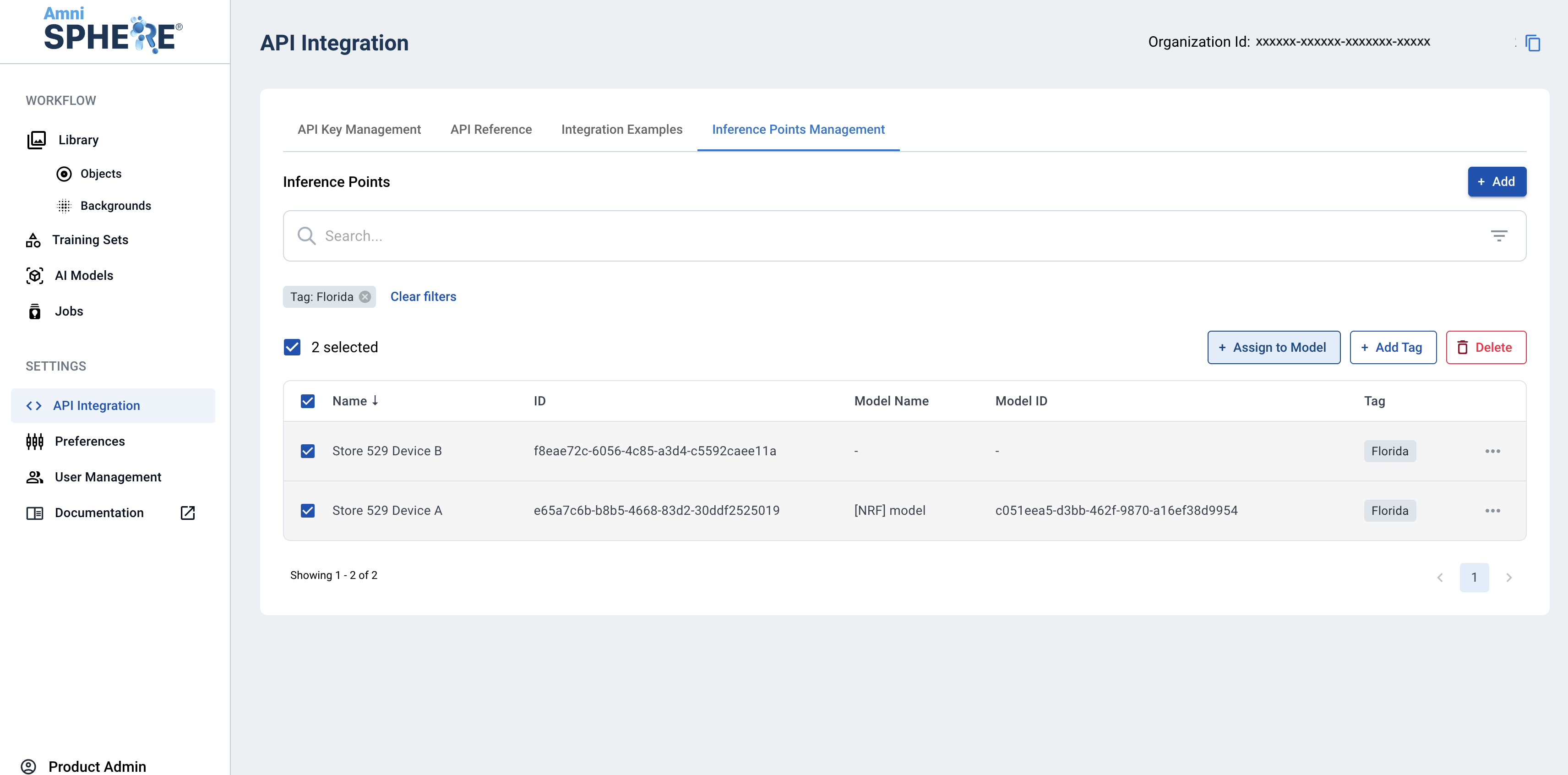Focus the inference points Search field
The width and height of the screenshot is (1568, 775).
pos(852,236)
